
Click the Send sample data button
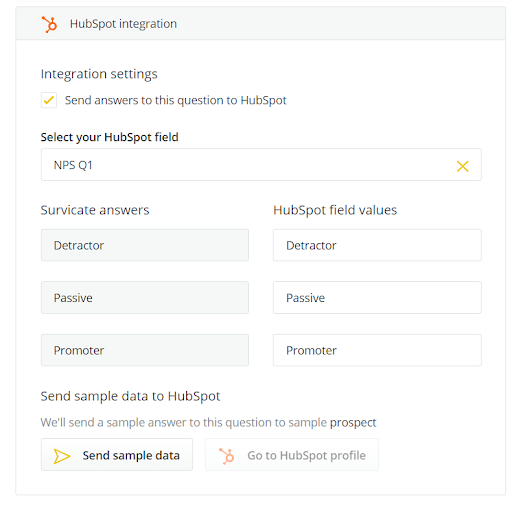click(117, 455)
